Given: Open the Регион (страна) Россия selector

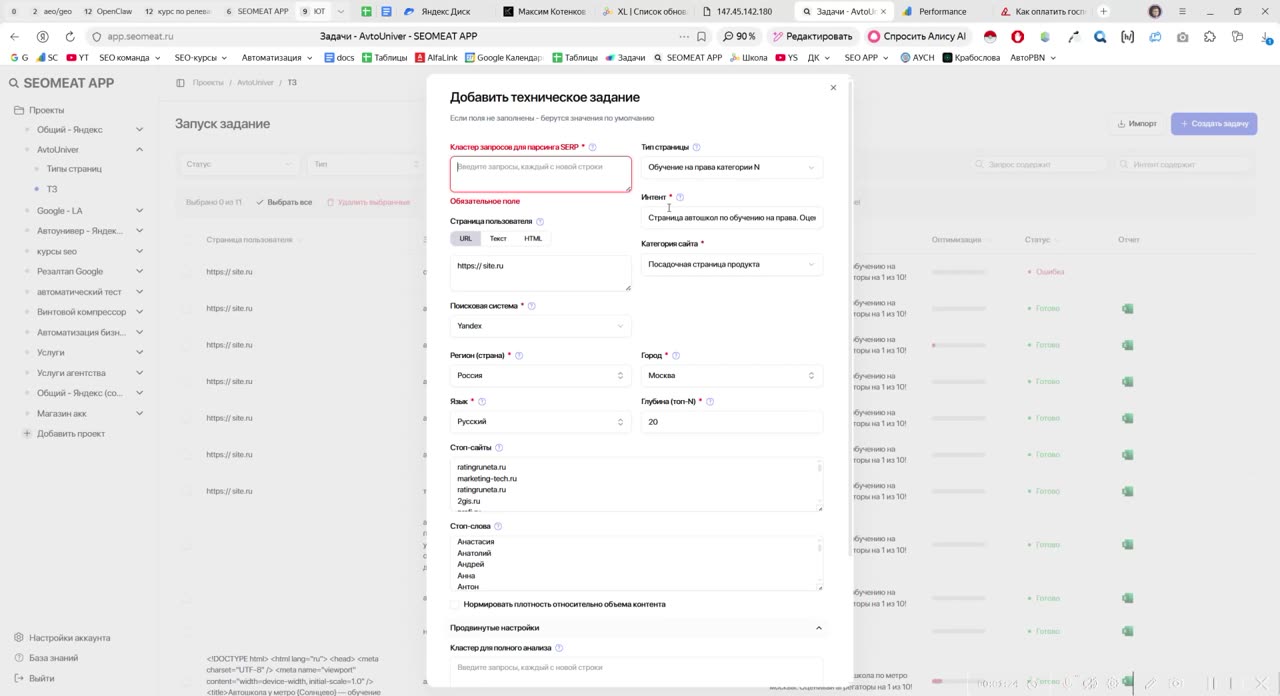Looking at the screenshot, I should coord(541,376).
